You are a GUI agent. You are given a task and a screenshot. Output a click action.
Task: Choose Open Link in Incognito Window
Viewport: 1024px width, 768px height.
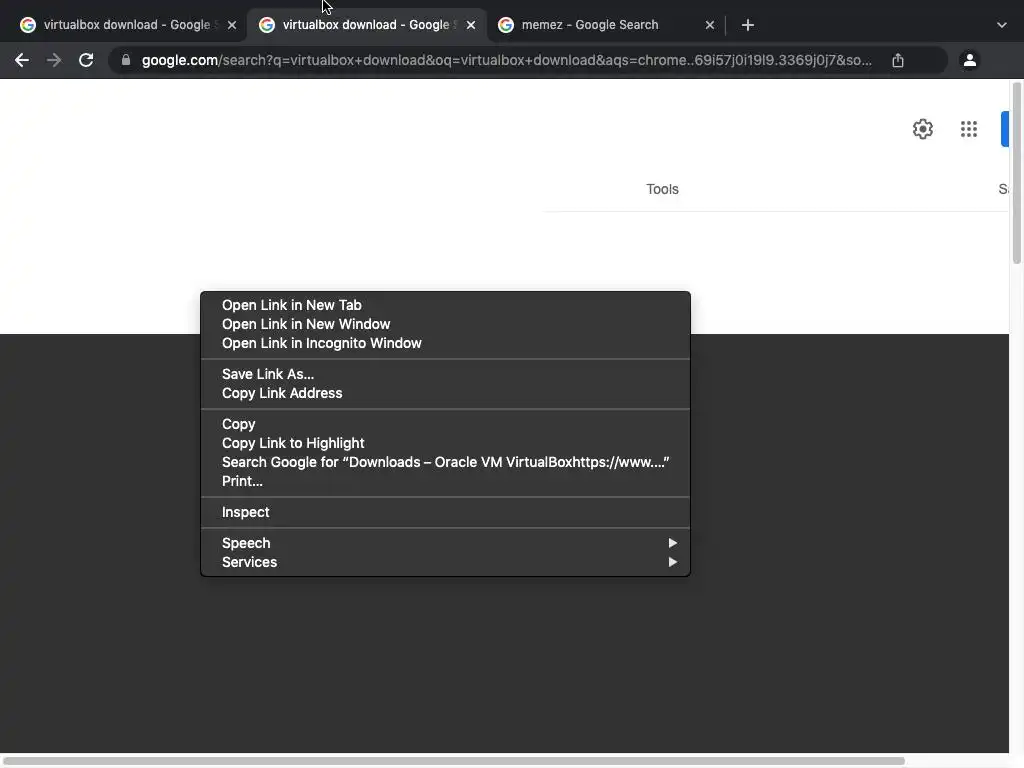[x=445, y=343]
